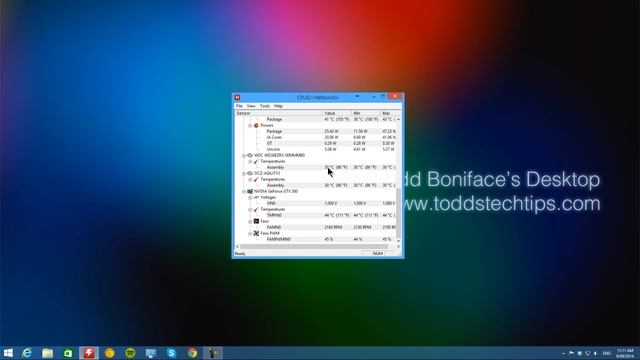
Task: Click the vertical scrollbar thumb in HWMonitor
Action: 398,212
